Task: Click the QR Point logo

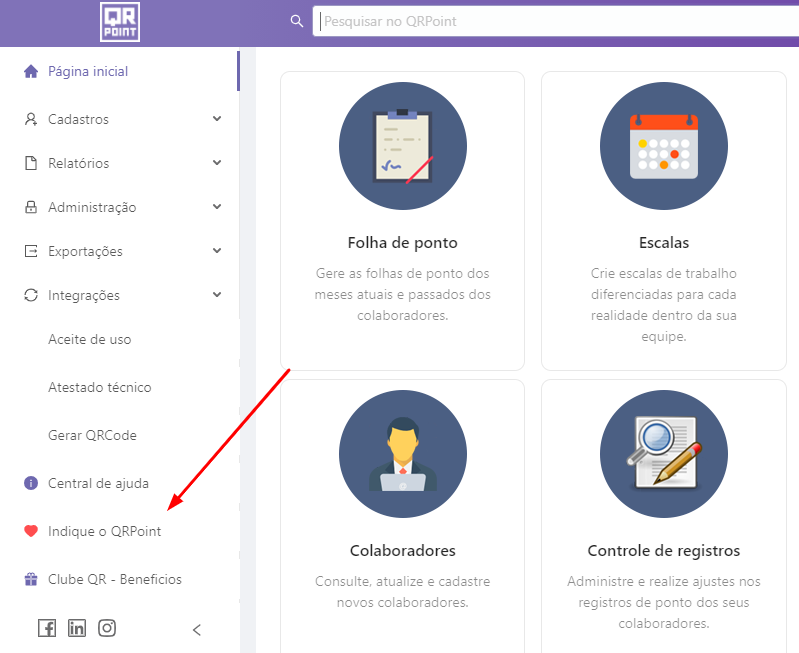Action: tap(120, 22)
